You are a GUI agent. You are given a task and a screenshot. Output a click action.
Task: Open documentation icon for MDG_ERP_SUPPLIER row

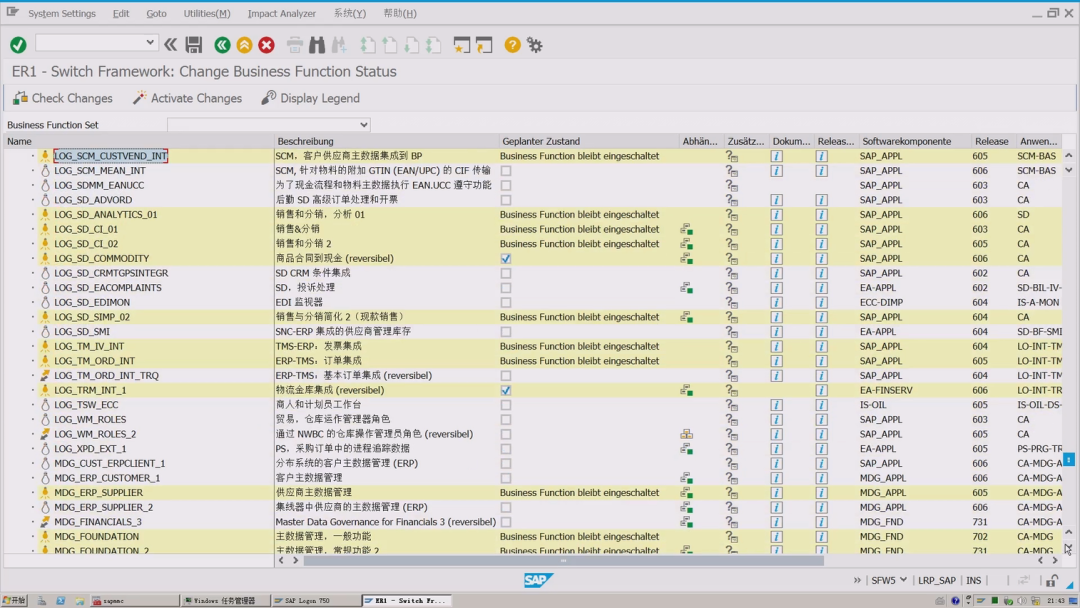click(x=776, y=493)
